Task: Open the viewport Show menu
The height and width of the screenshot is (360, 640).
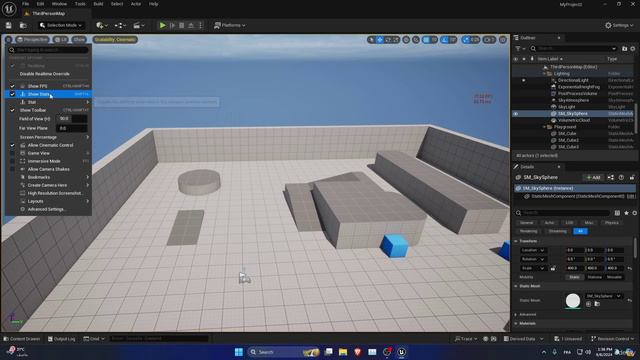Action: click(x=79, y=40)
